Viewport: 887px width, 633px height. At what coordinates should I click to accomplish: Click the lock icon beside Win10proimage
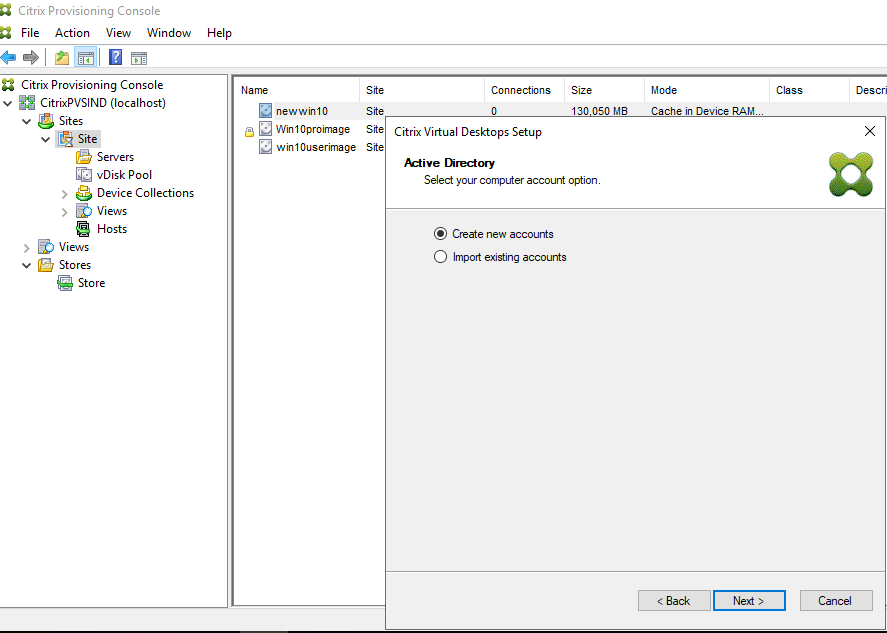249,132
